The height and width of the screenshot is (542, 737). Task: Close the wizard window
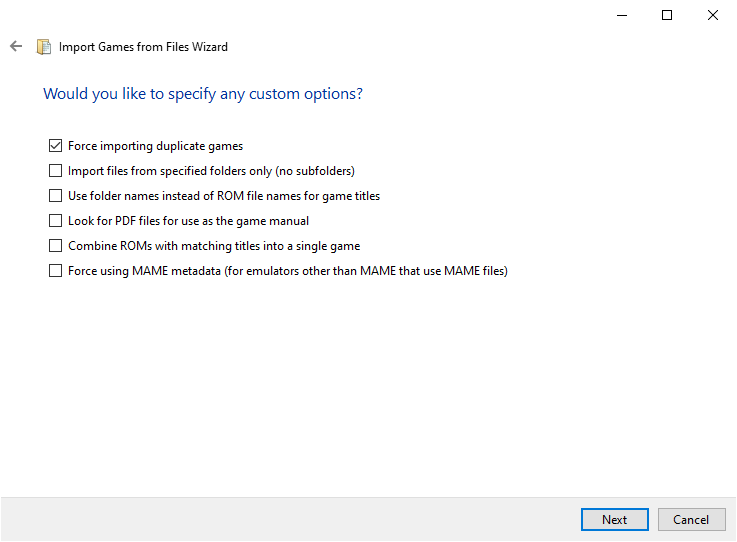pos(713,16)
